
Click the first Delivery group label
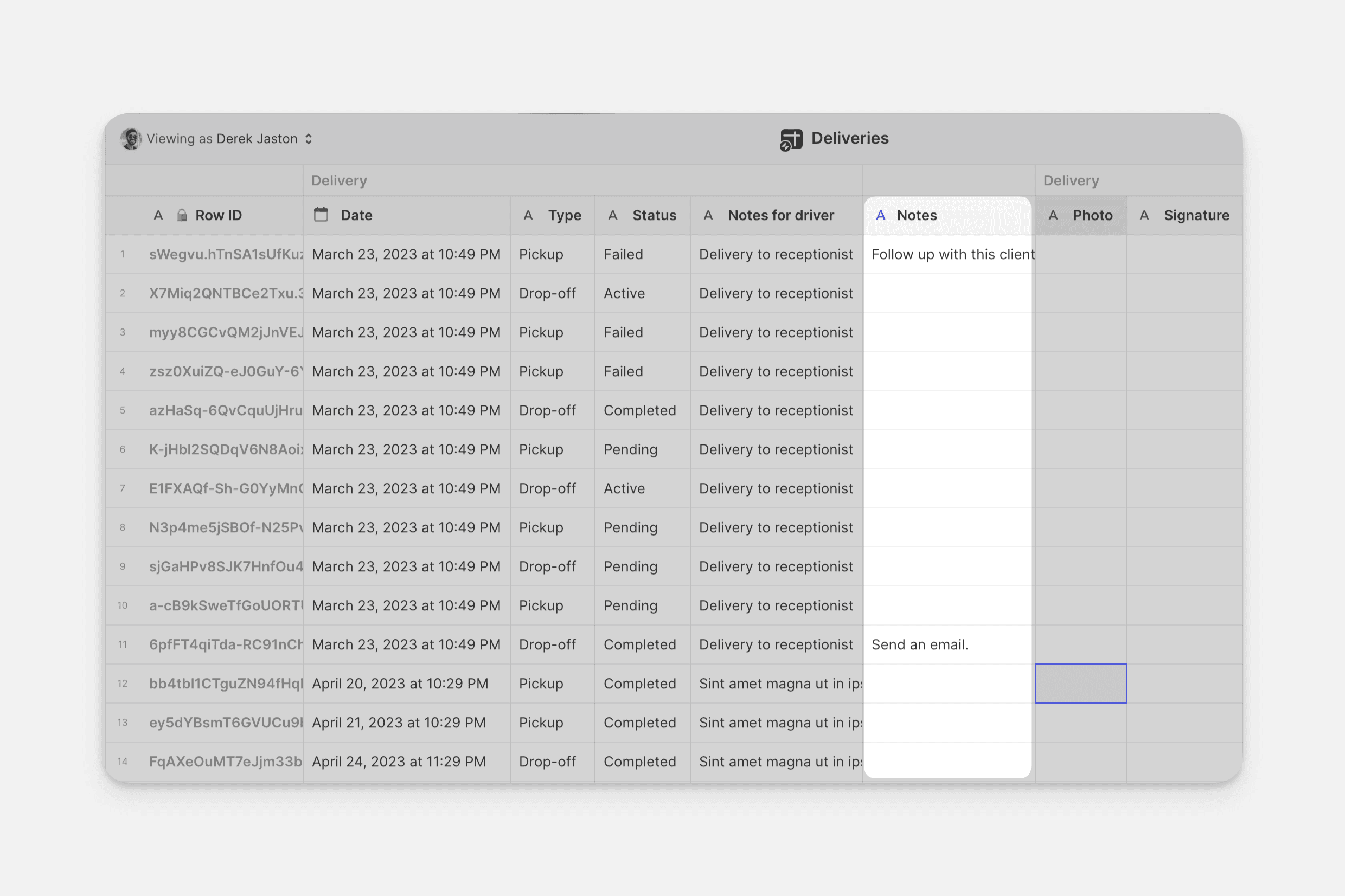pyautogui.click(x=339, y=181)
